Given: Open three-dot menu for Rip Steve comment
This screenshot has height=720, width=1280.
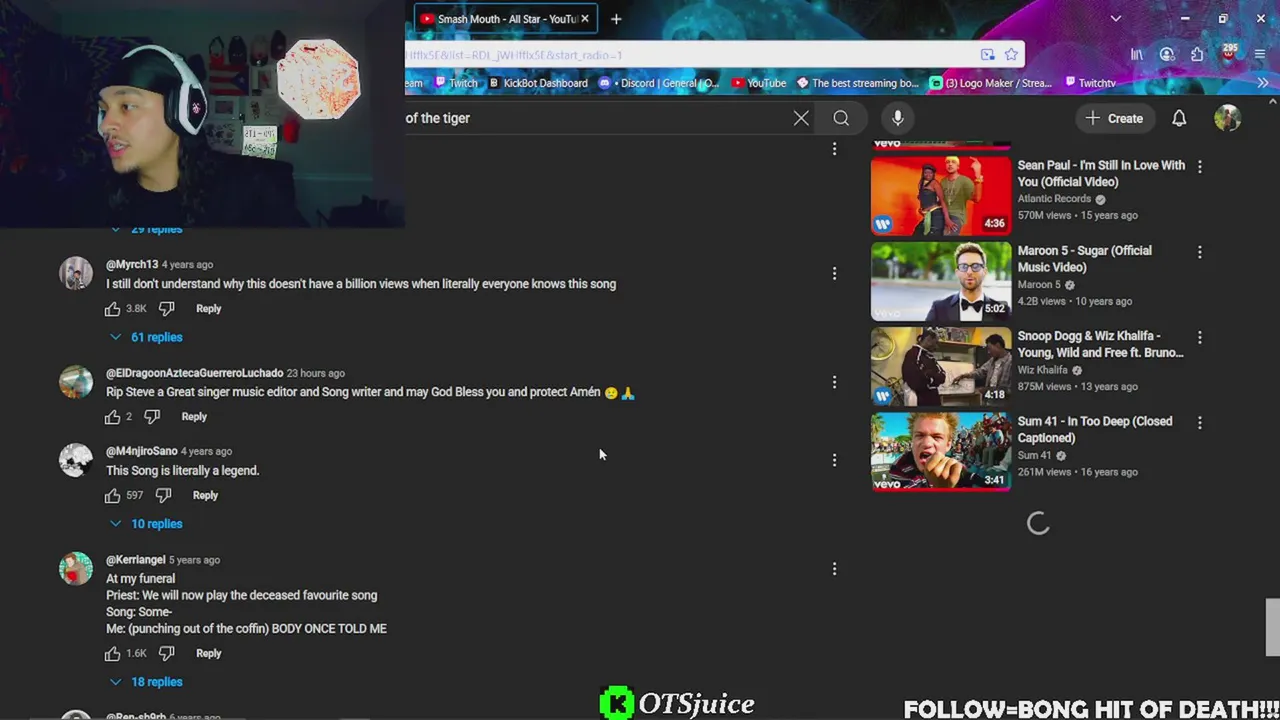Looking at the screenshot, I should [834, 382].
